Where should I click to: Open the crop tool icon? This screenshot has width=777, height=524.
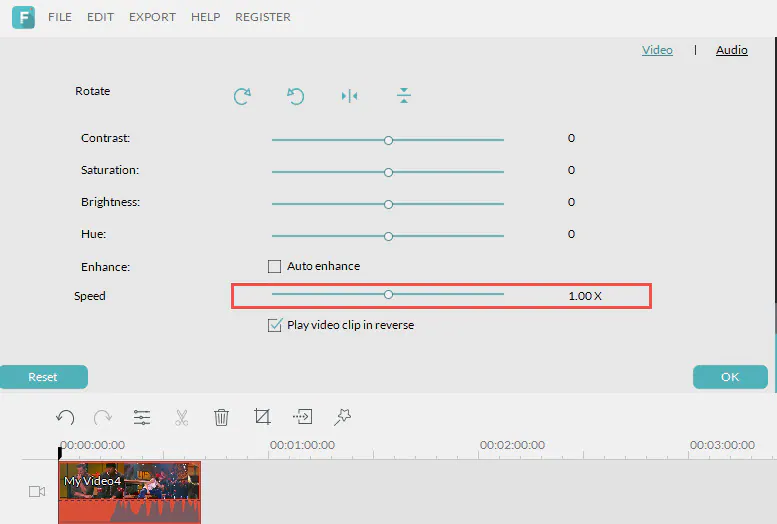coord(262,416)
